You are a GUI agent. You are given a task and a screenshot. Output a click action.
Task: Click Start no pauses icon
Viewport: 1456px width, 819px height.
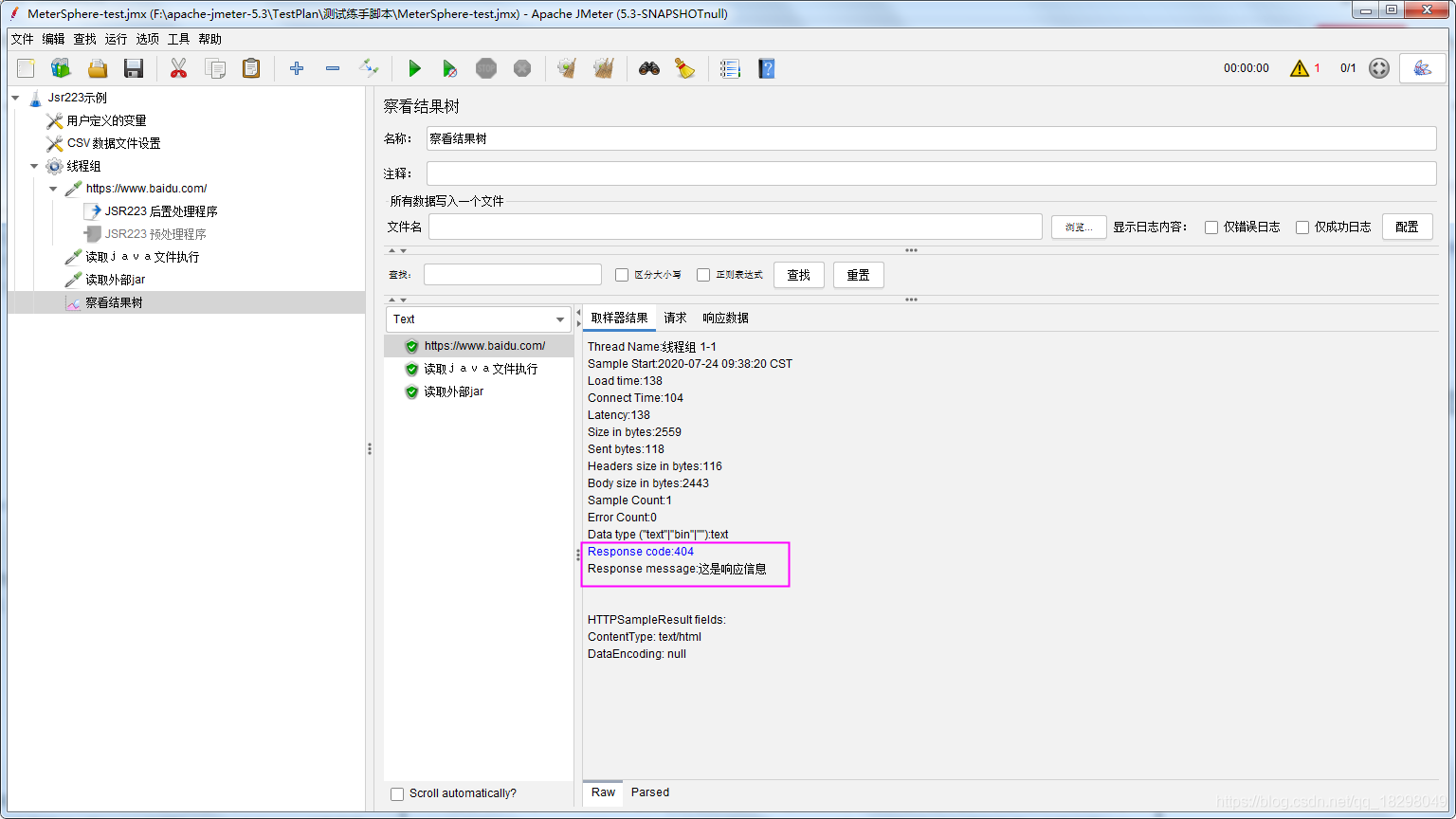tap(450, 68)
